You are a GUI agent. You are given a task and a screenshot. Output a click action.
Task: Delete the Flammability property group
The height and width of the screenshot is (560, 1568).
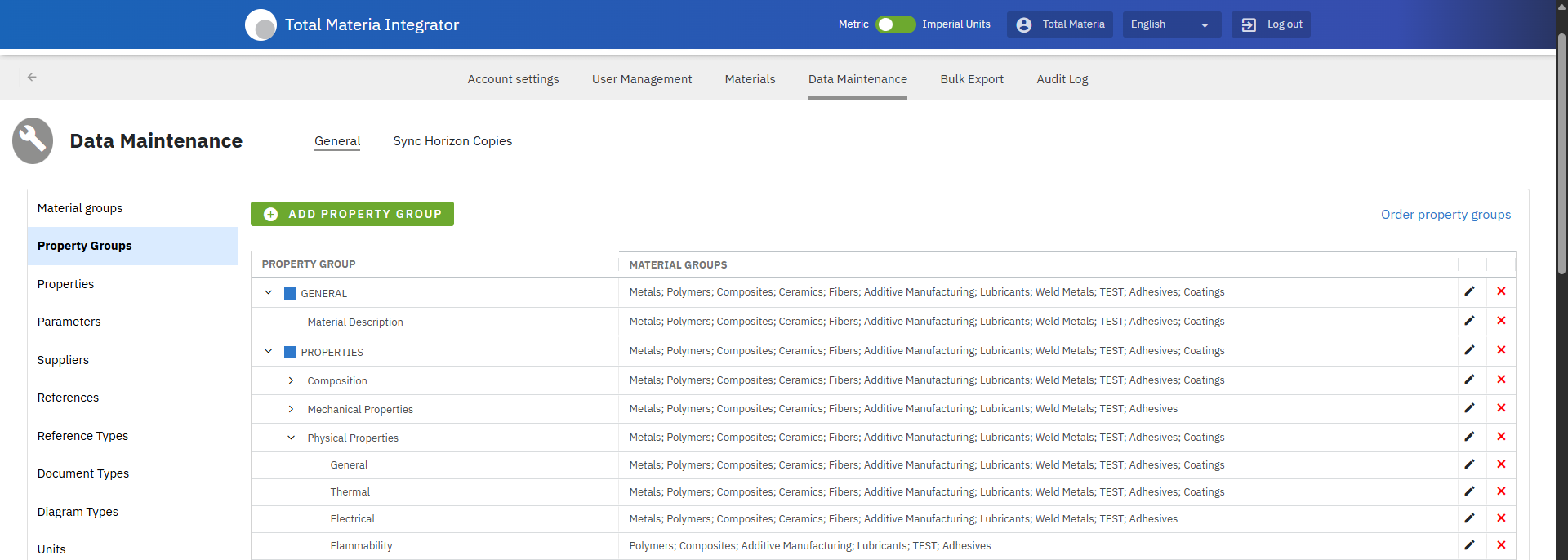[x=1501, y=545]
